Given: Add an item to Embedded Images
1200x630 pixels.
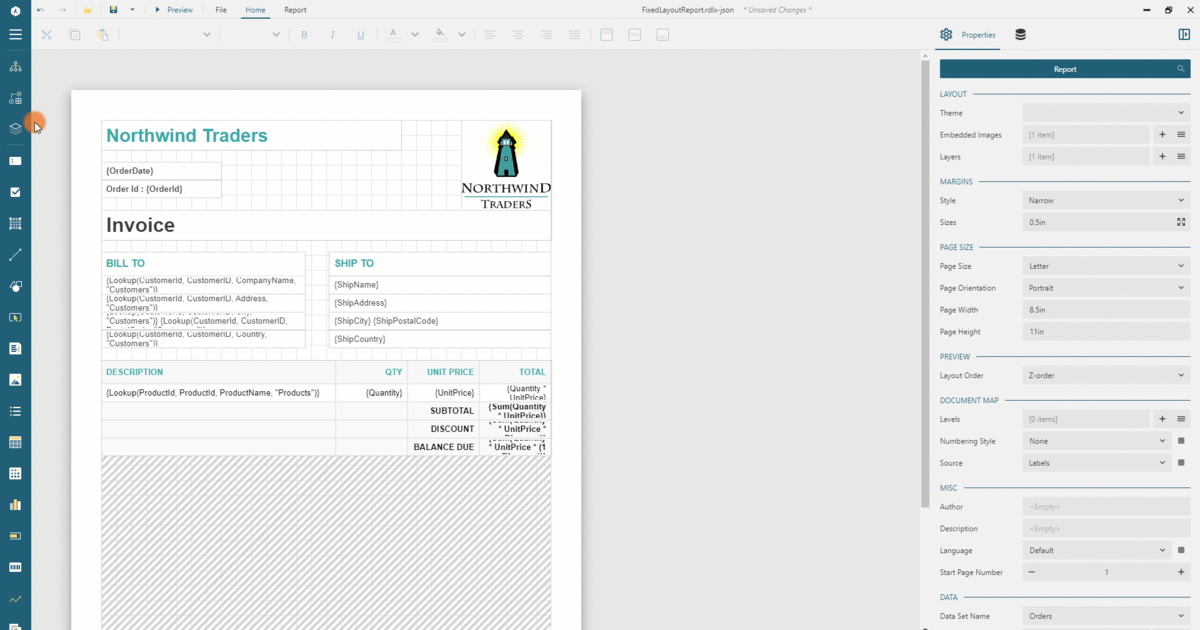Looking at the screenshot, I should pos(1162,135).
